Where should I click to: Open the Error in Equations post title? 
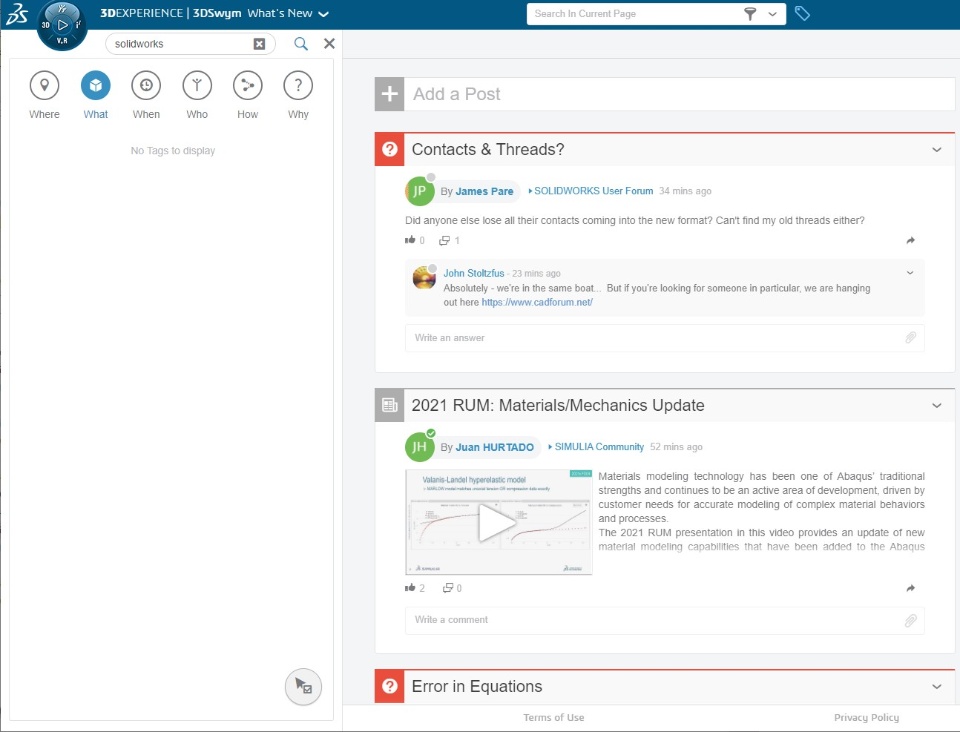(477, 686)
